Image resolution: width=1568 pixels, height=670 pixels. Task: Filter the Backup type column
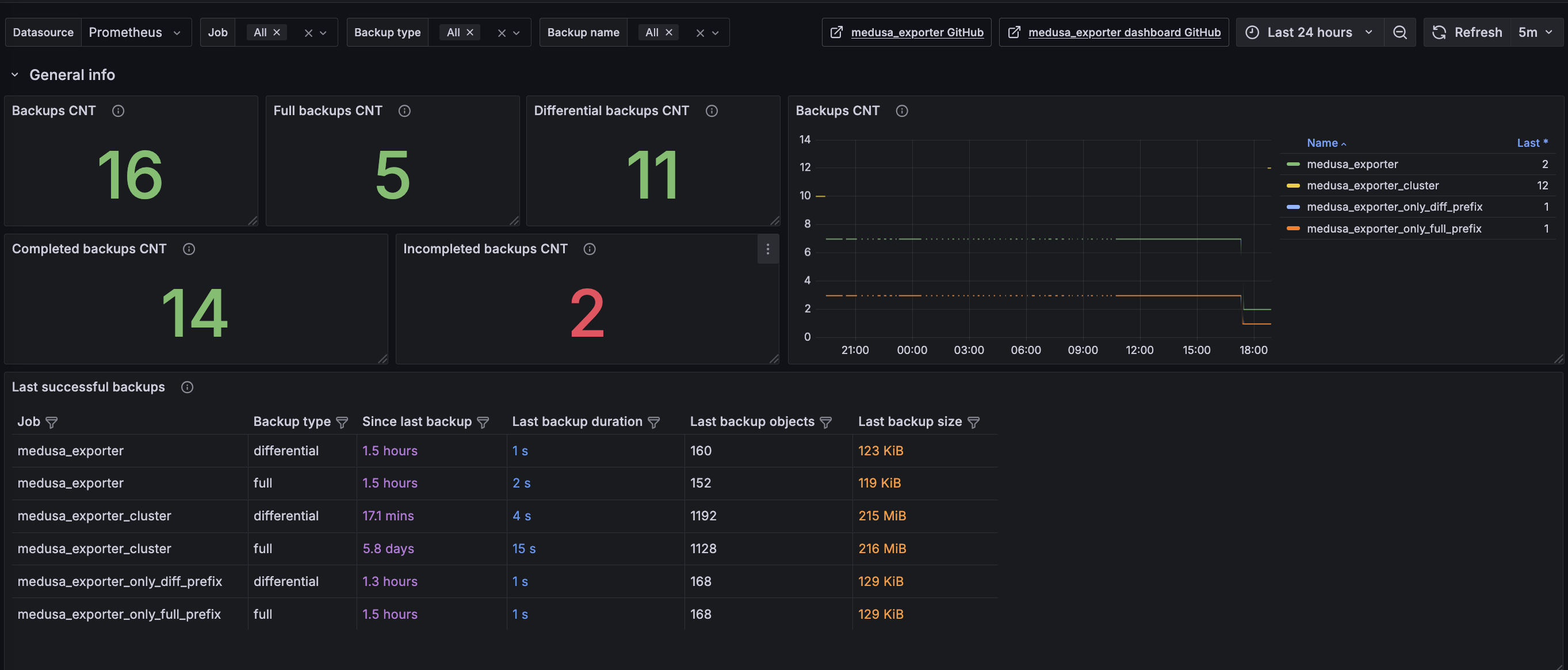[342, 422]
